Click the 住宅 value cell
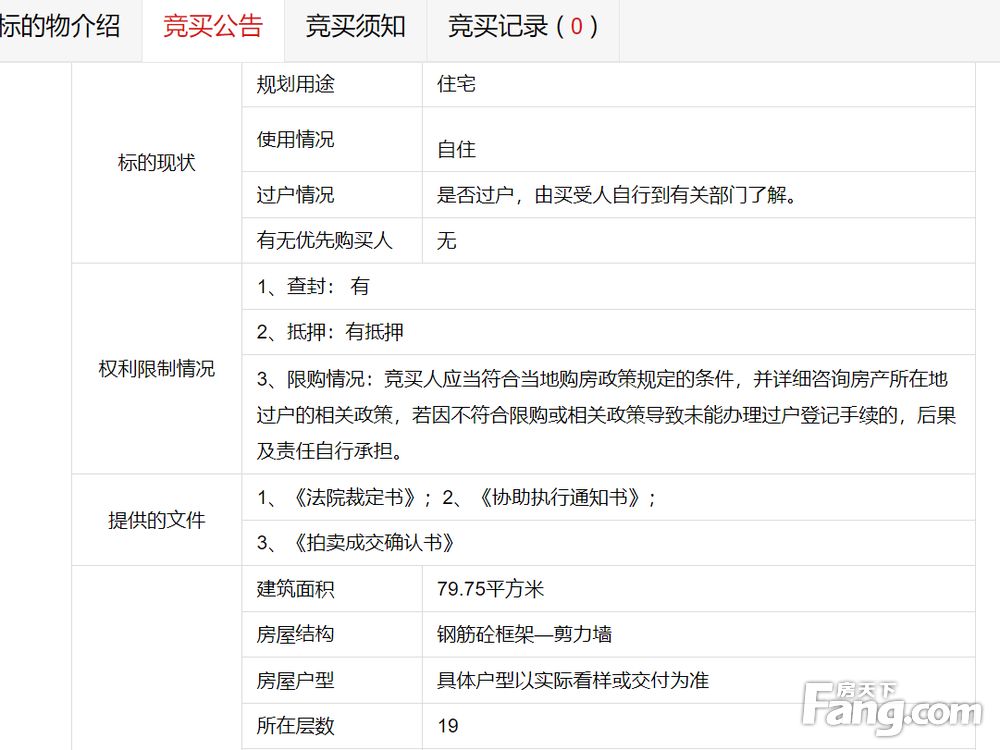This screenshot has height=750, width=1000. coord(698,84)
